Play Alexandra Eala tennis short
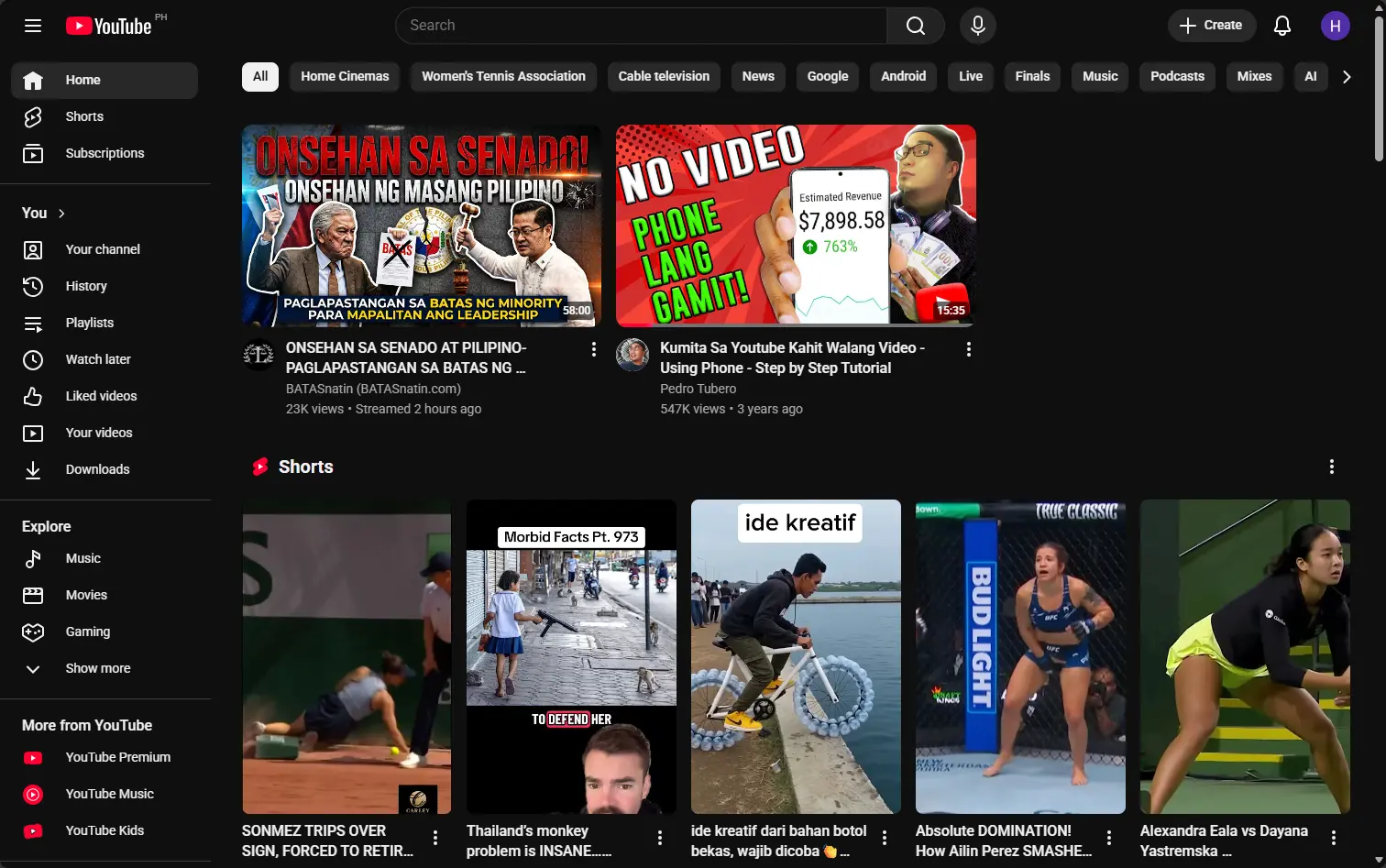Image resolution: width=1386 pixels, height=868 pixels. tap(1245, 656)
